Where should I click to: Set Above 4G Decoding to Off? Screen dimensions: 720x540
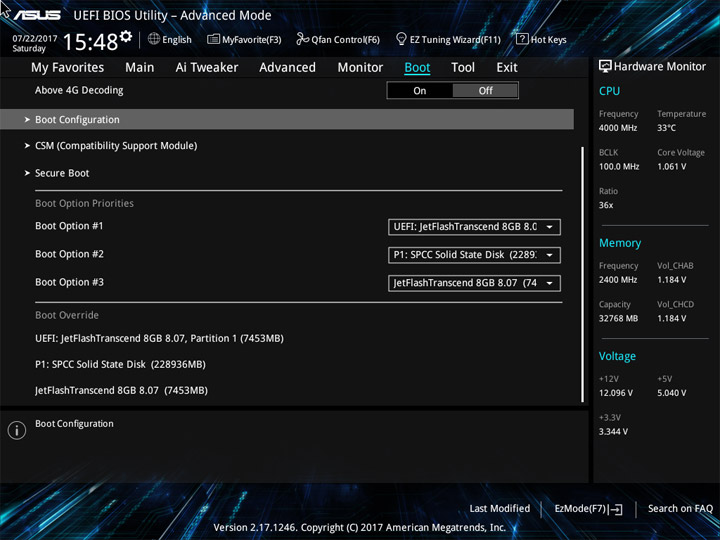(485, 90)
